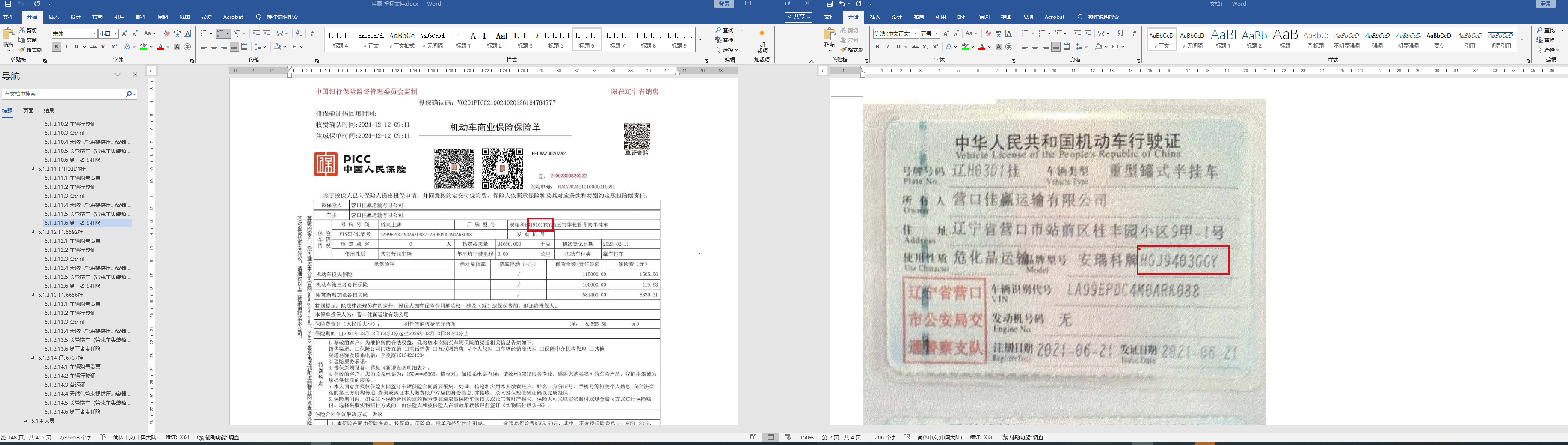The height and width of the screenshot is (445, 1568).
Task: Open the 布局 tab in the right Word window
Action: pyautogui.click(x=919, y=17)
